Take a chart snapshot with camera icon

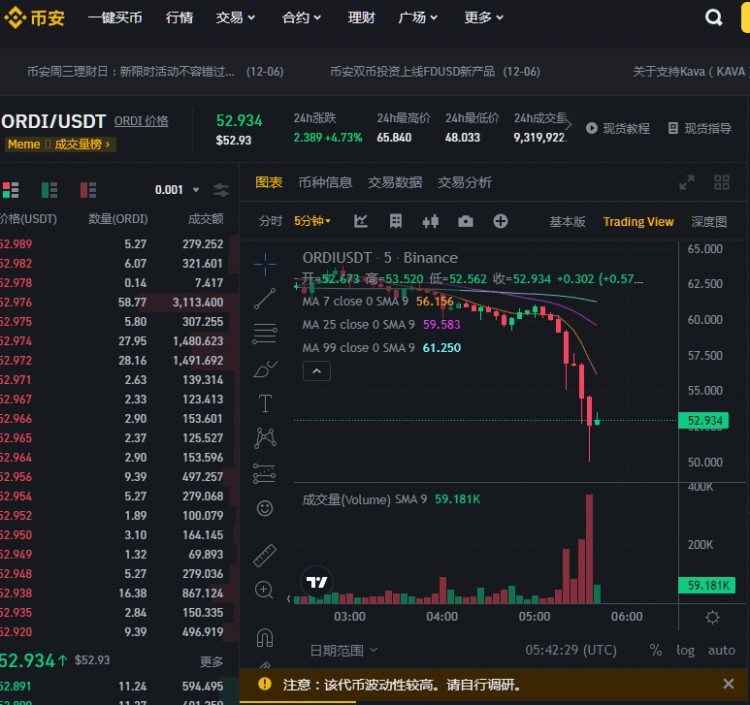[465, 221]
